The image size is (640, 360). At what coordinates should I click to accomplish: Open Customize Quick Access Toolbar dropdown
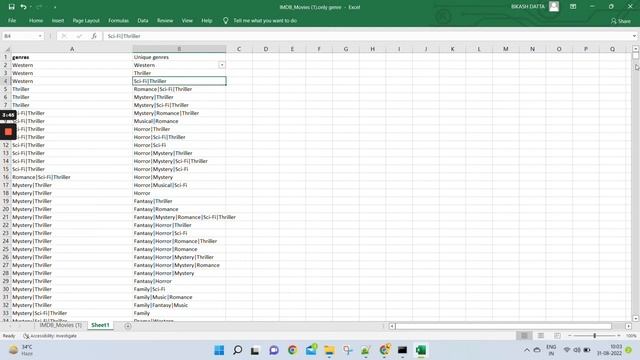click(x=55, y=7)
